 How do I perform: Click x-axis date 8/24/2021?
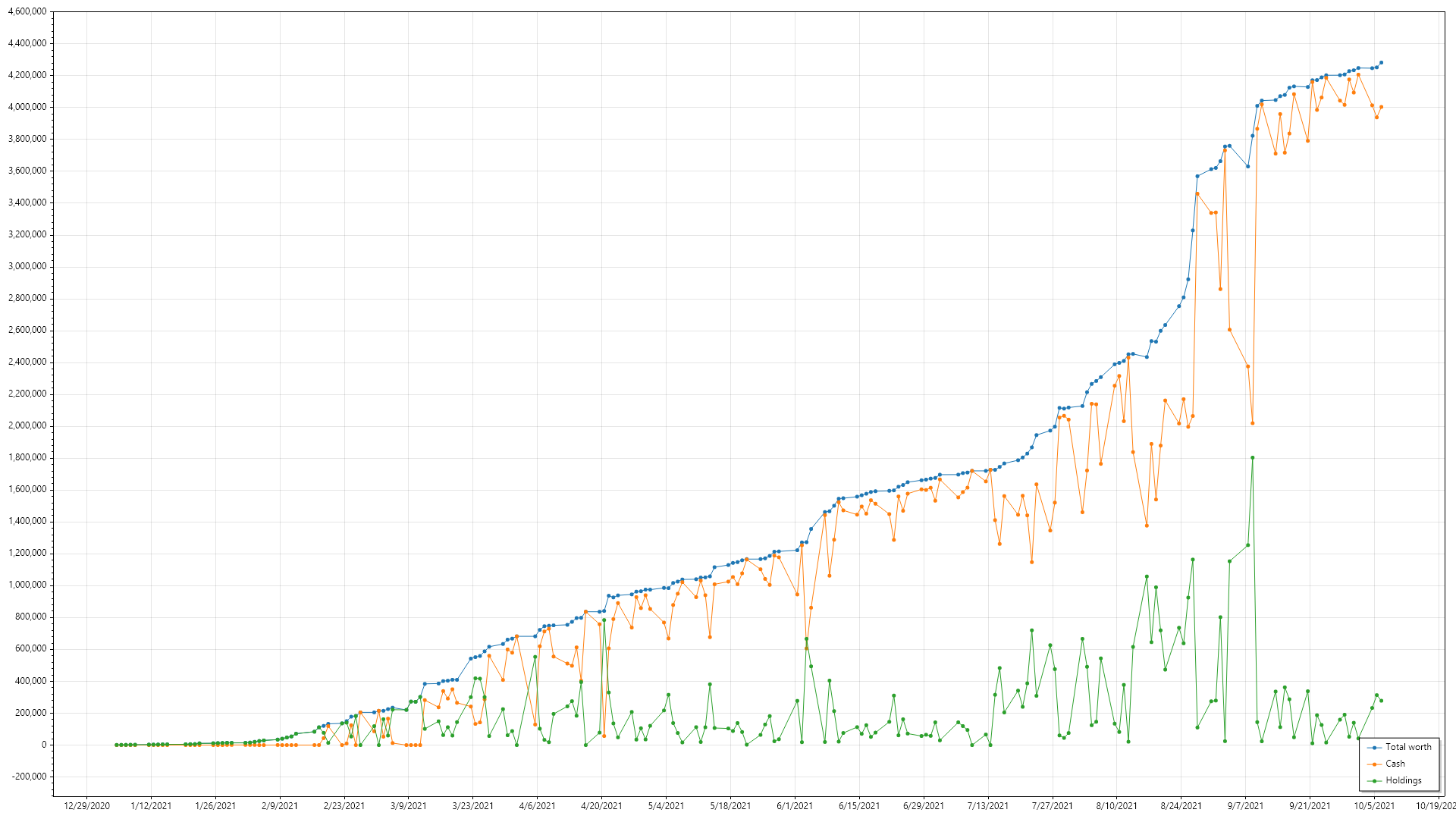[1181, 806]
